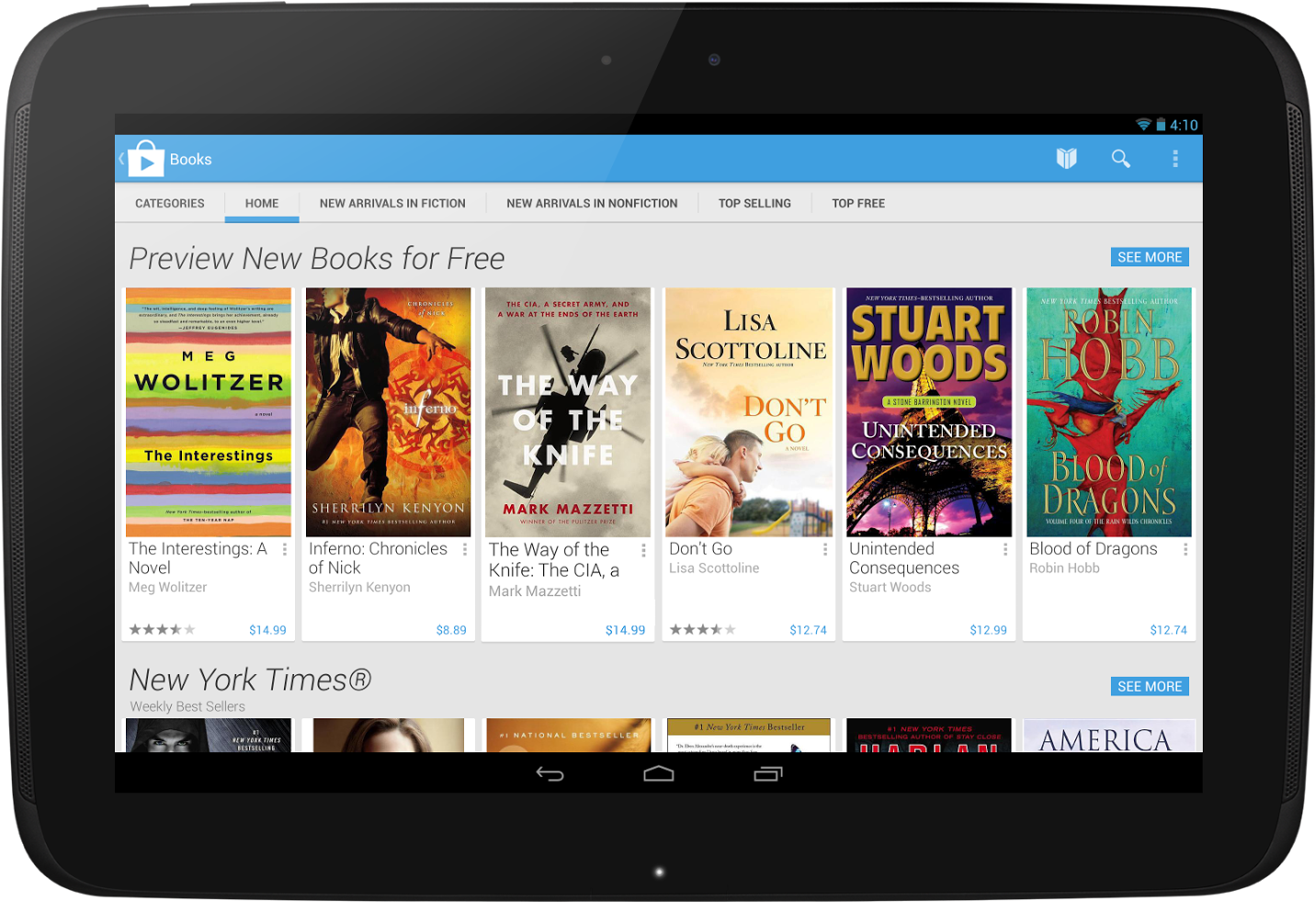Image resolution: width=1316 pixels, height=902 pixels.
Task: Open options menu for Inferno card
Action: point(465,549)
